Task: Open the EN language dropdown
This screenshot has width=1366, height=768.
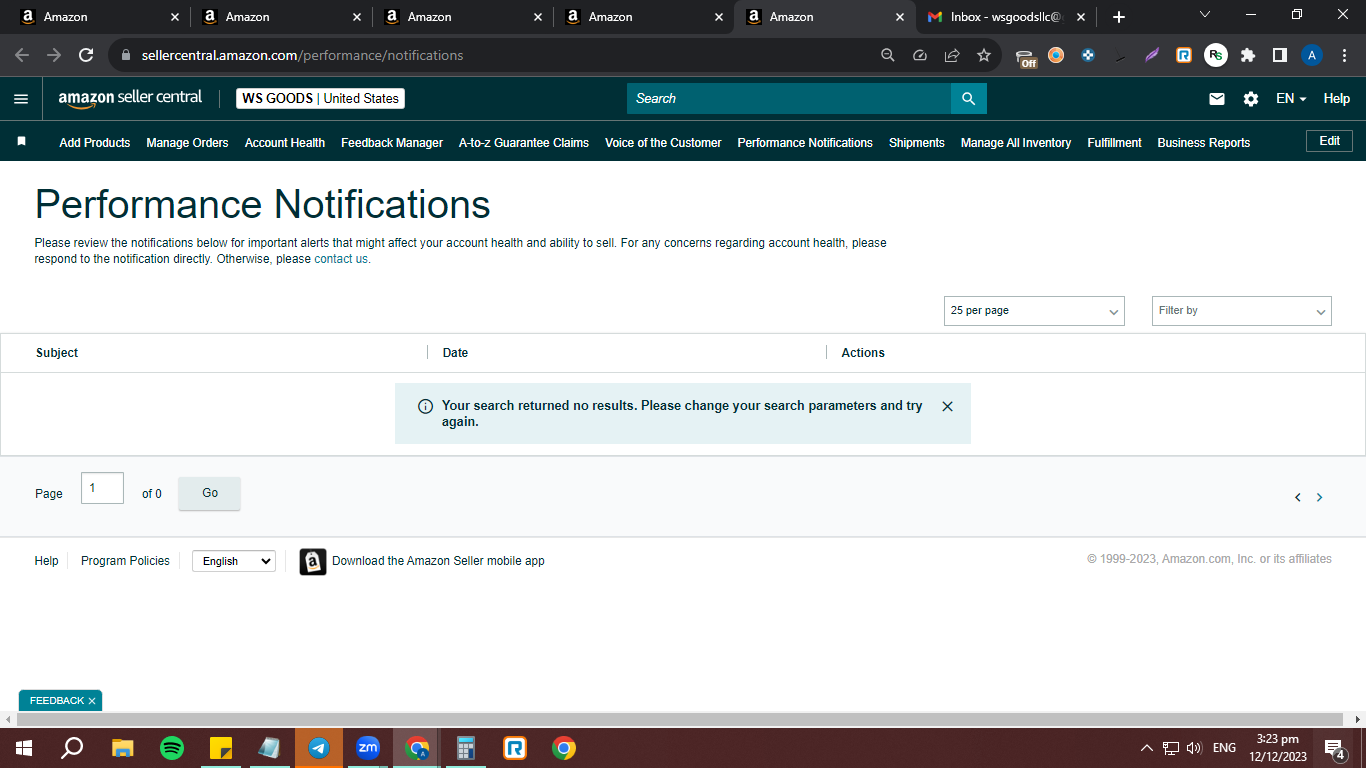Action: pos(1291,99)
